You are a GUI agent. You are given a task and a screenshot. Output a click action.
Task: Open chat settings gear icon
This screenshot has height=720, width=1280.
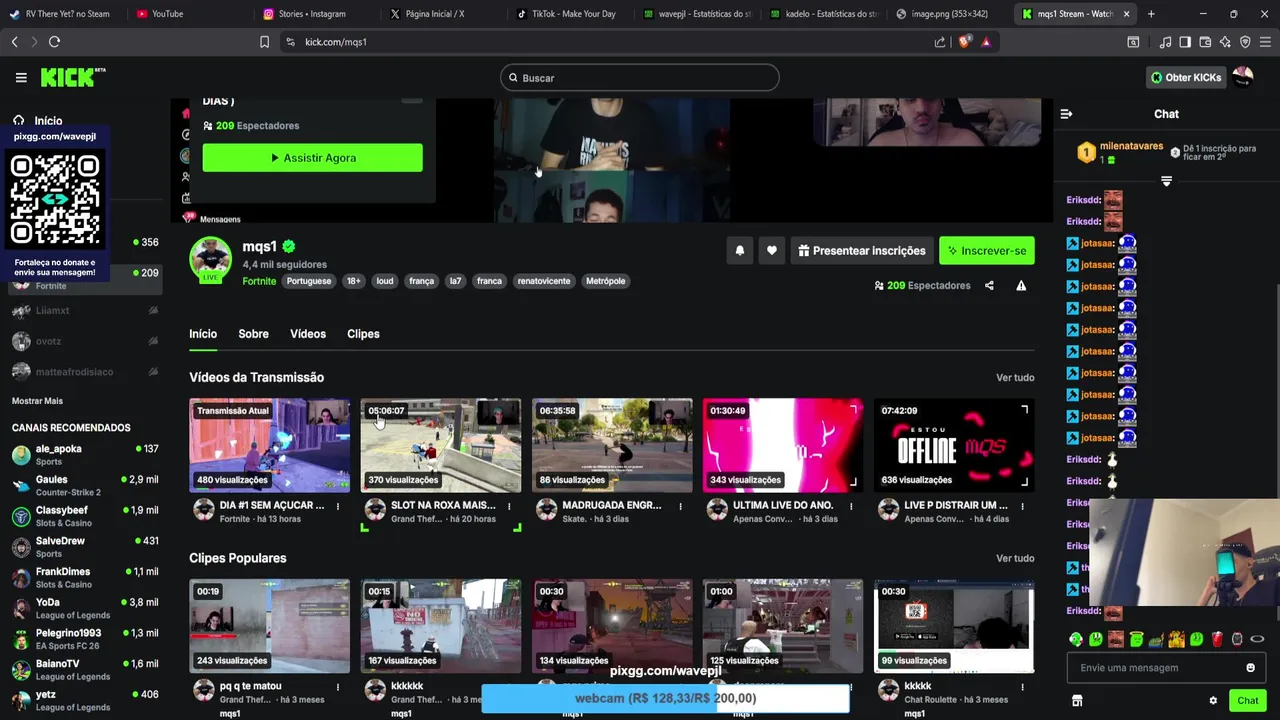(1213, 701)
